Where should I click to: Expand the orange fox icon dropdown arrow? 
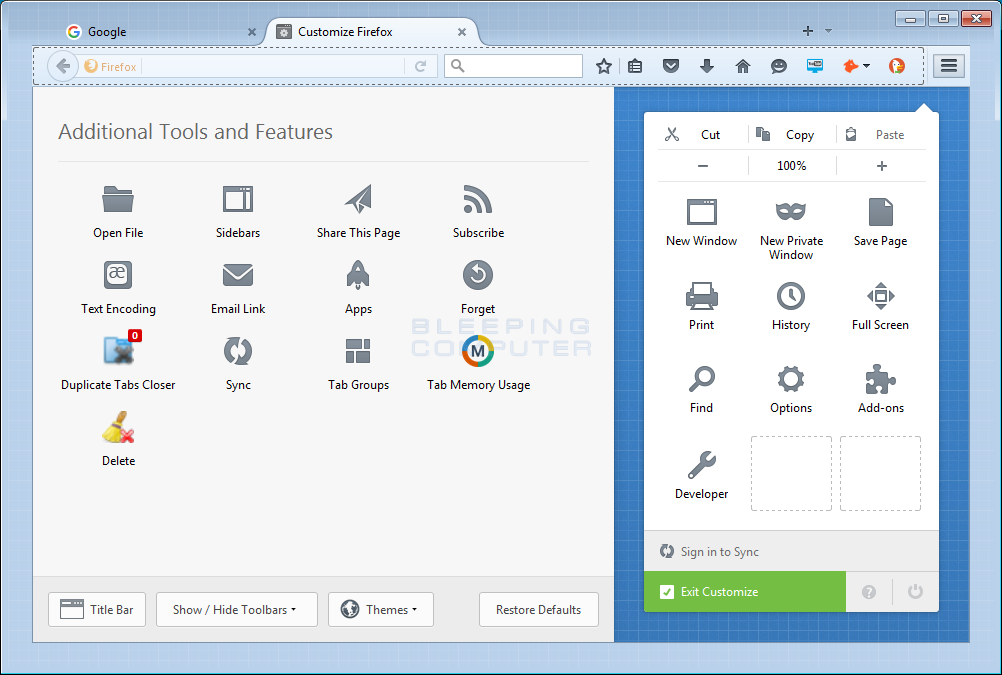coord(867,66)
